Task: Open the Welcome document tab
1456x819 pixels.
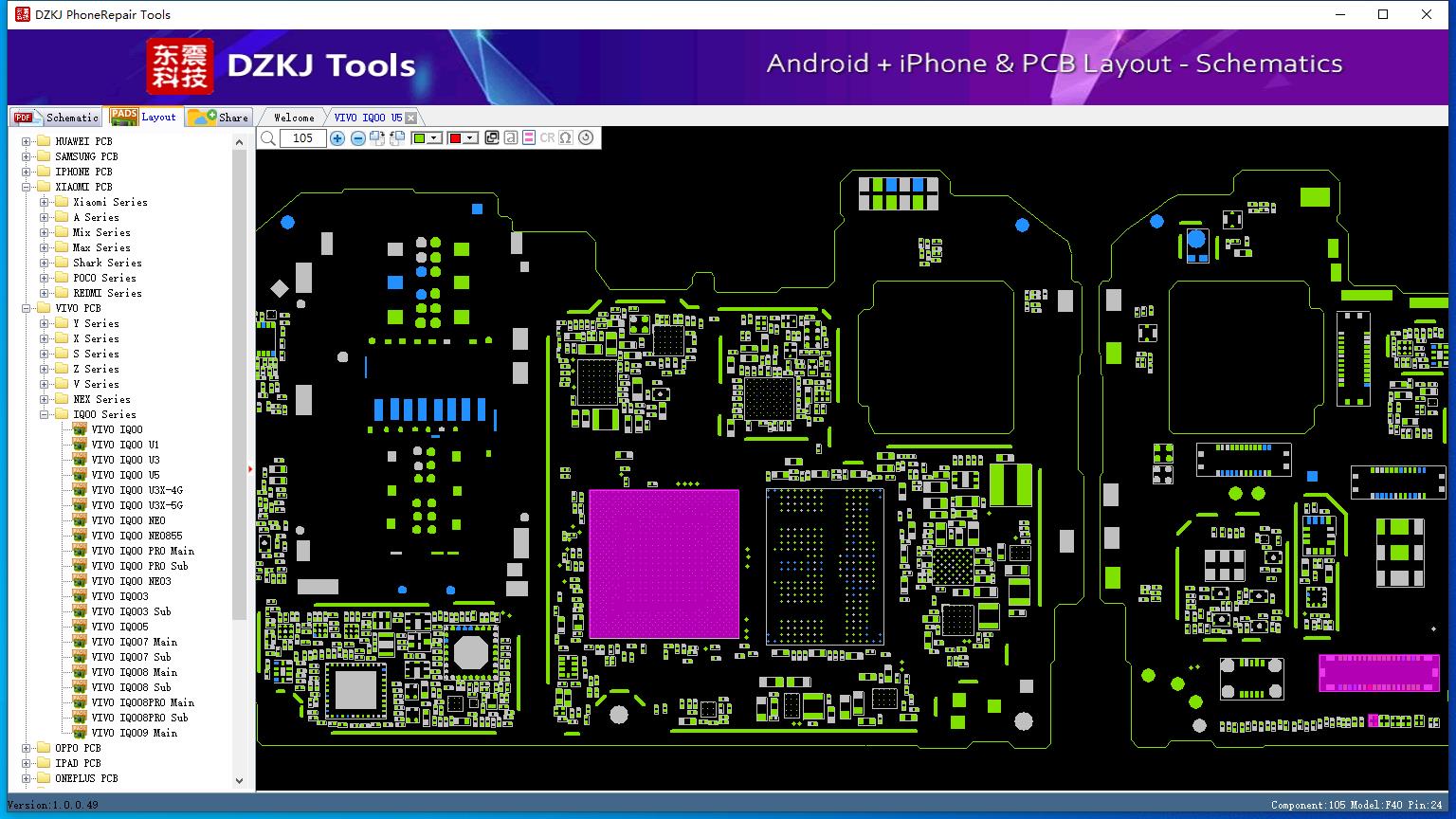Action: pos(294,118)
